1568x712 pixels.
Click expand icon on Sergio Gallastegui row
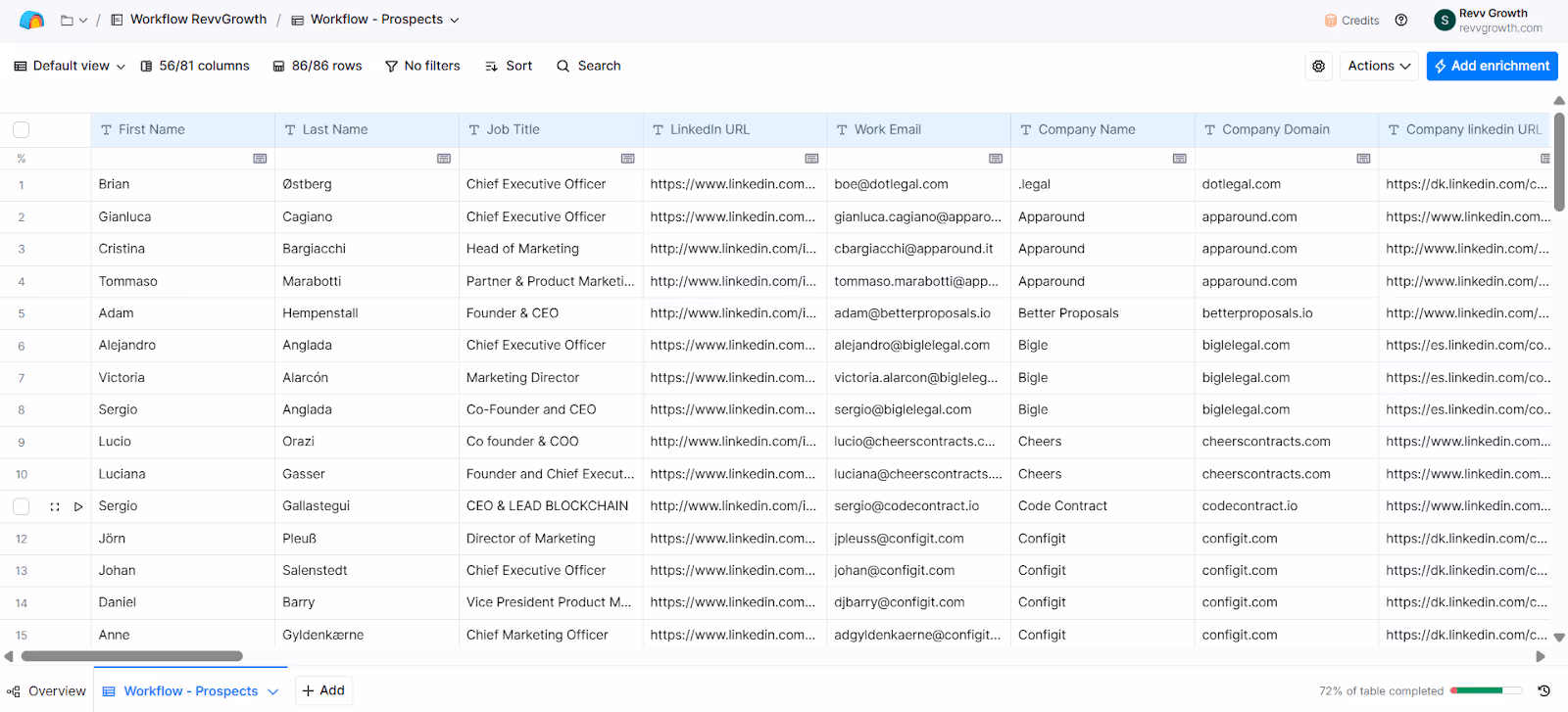point(55,506)
